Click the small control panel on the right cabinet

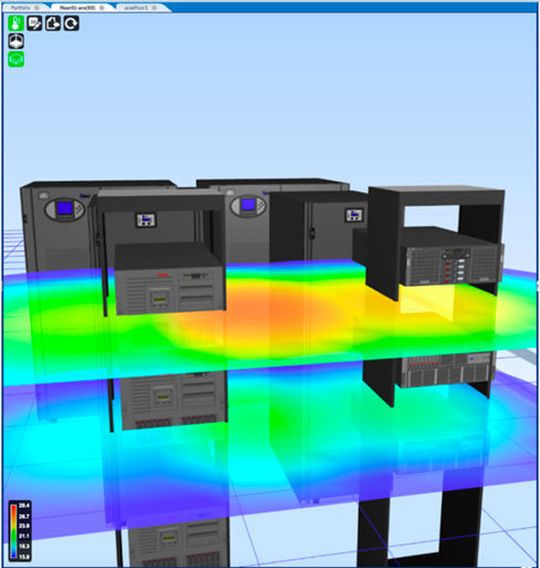(354, 215)
